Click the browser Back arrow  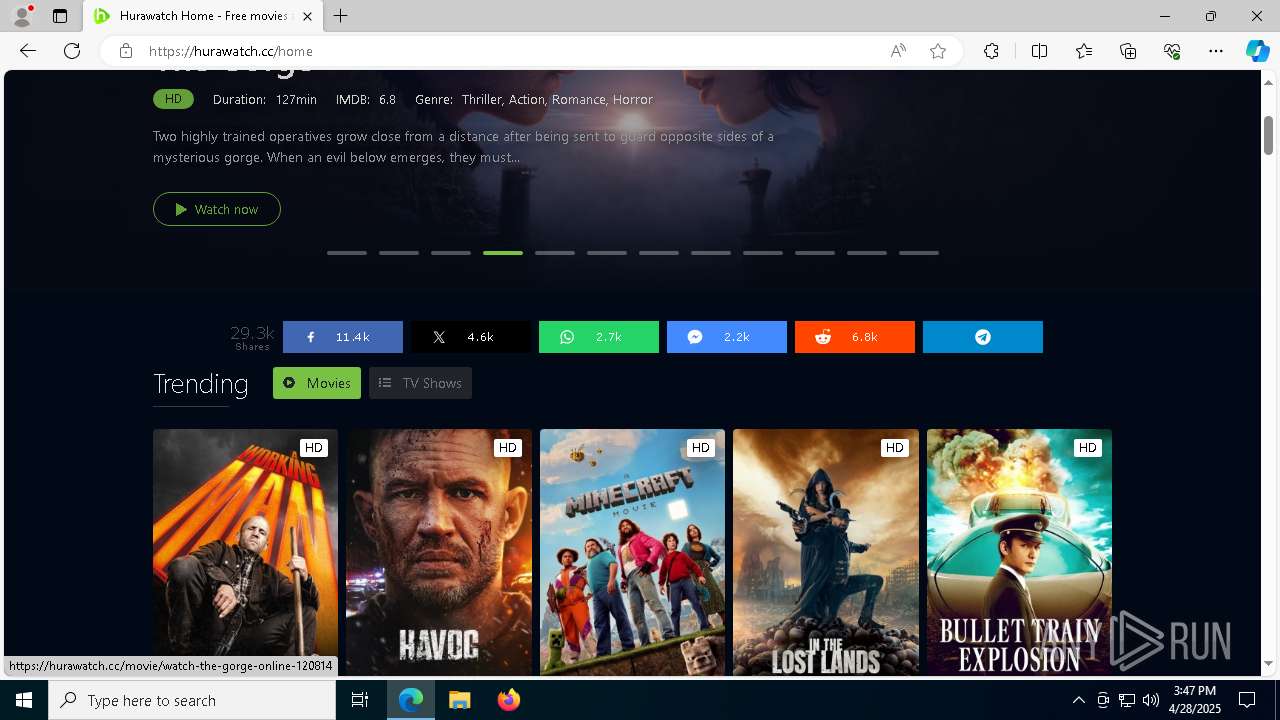click(x=28, y=51)
